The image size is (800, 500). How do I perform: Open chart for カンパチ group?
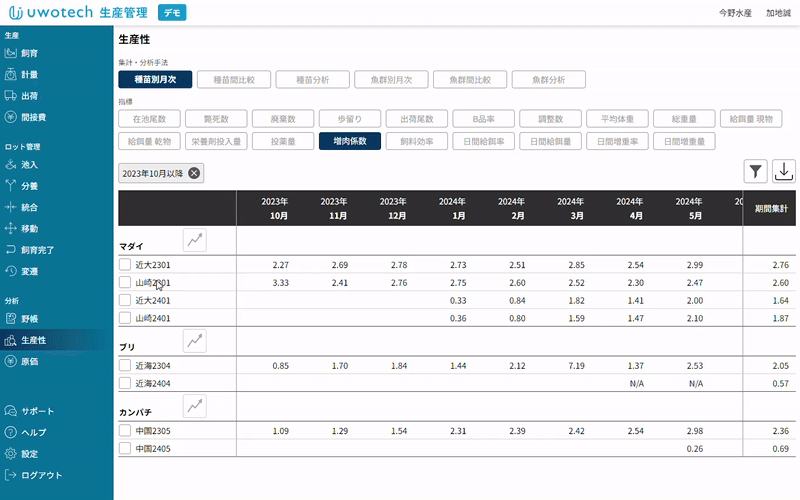point(195,406)
